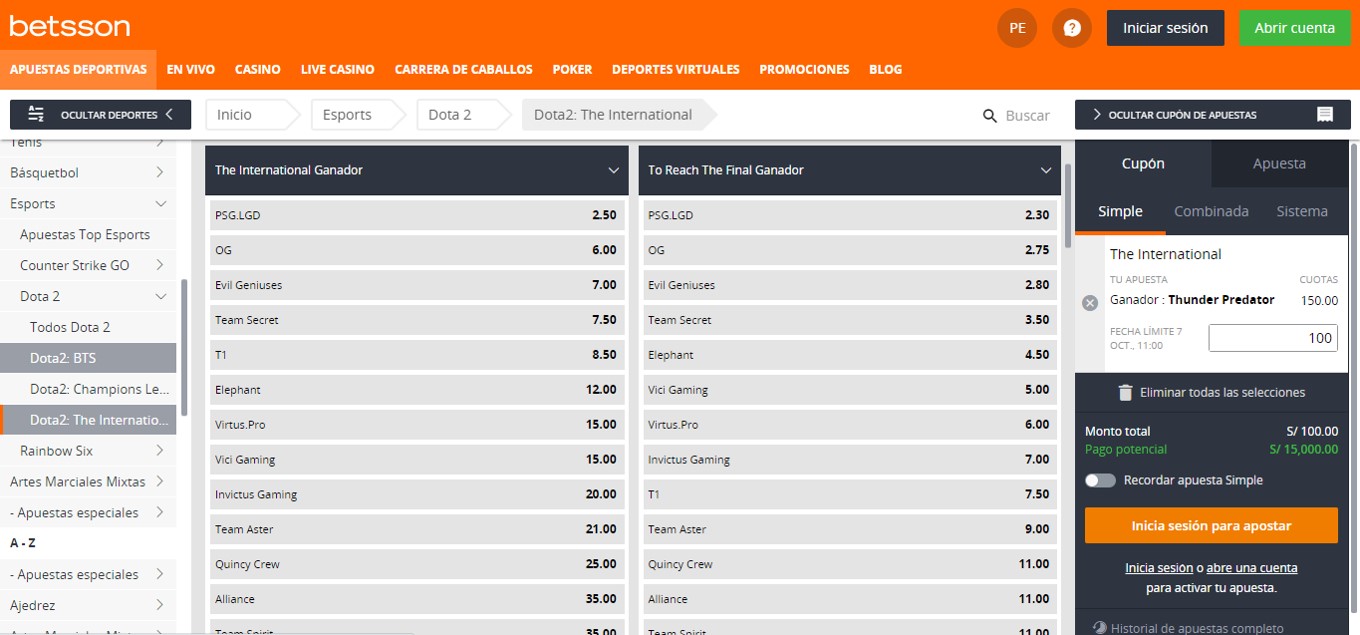Select Simple bet type tab
Viewport: 1360px width, 635px height.
tap(1120, 212)
